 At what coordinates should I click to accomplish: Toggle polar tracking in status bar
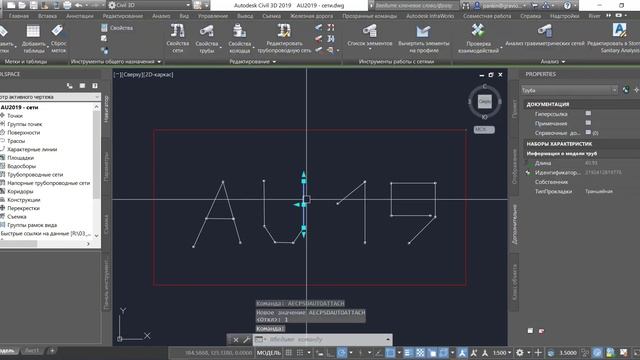(342, 353)
